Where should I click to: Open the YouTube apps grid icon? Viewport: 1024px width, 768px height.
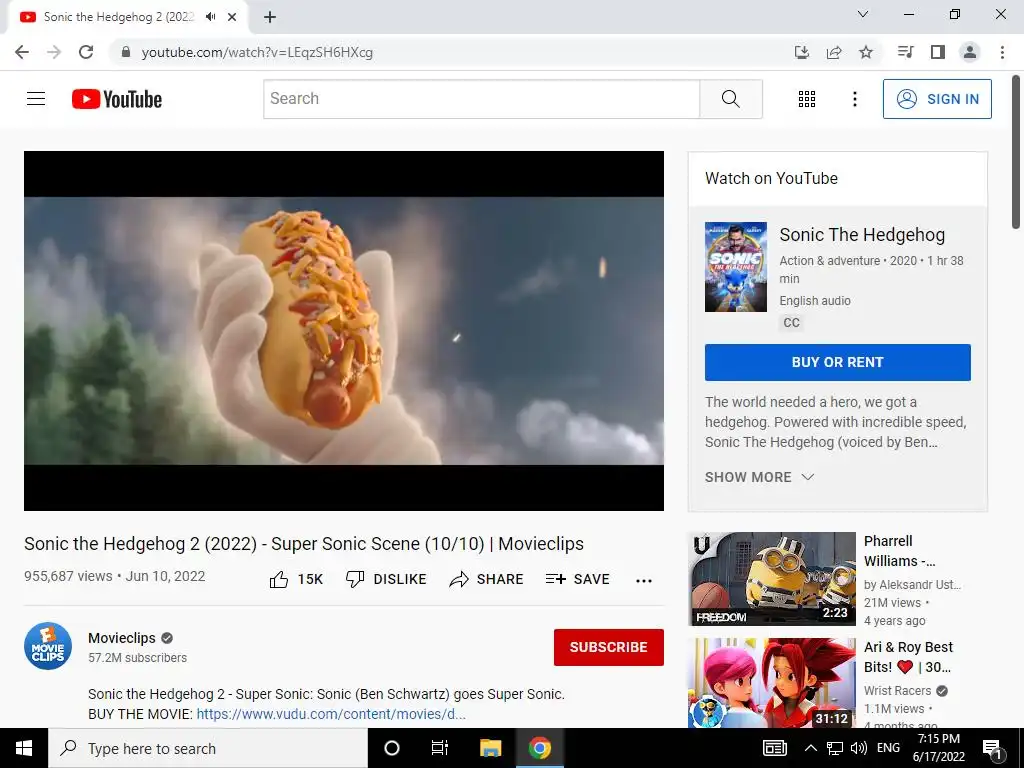pos(807,99)
